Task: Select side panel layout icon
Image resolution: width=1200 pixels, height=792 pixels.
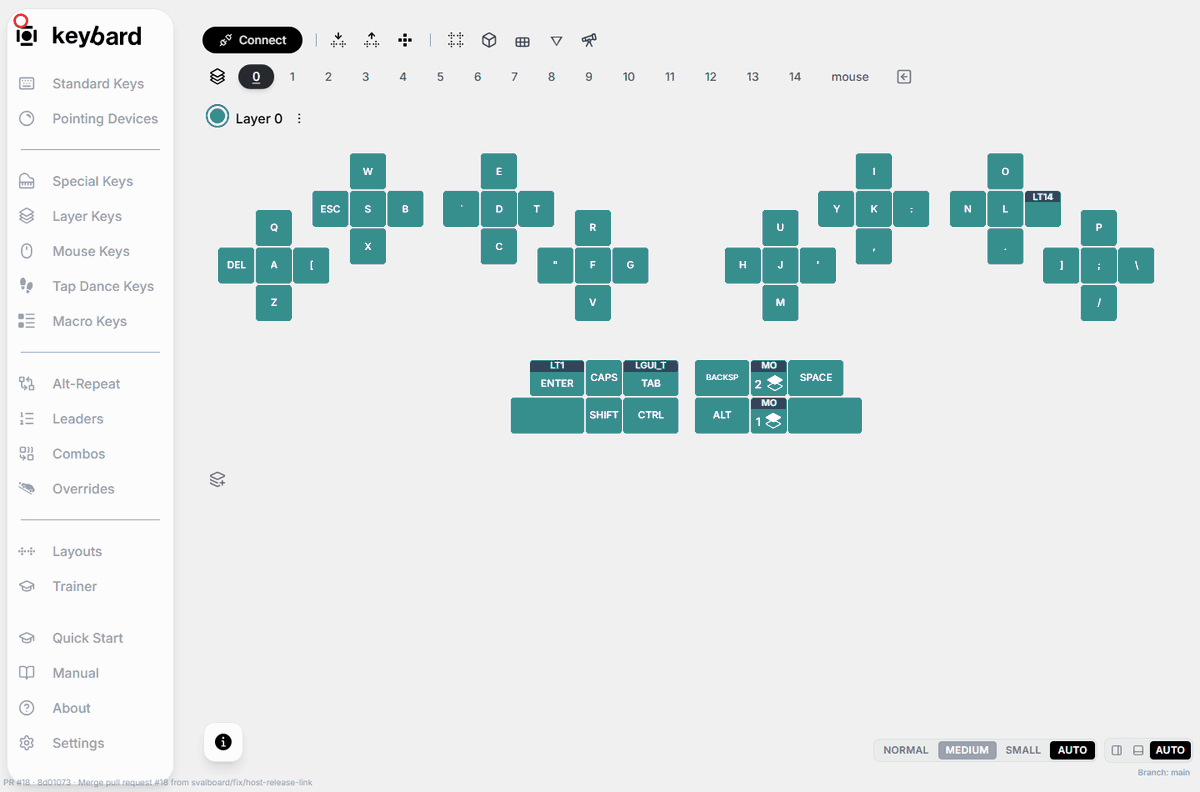Action: 1117,750
